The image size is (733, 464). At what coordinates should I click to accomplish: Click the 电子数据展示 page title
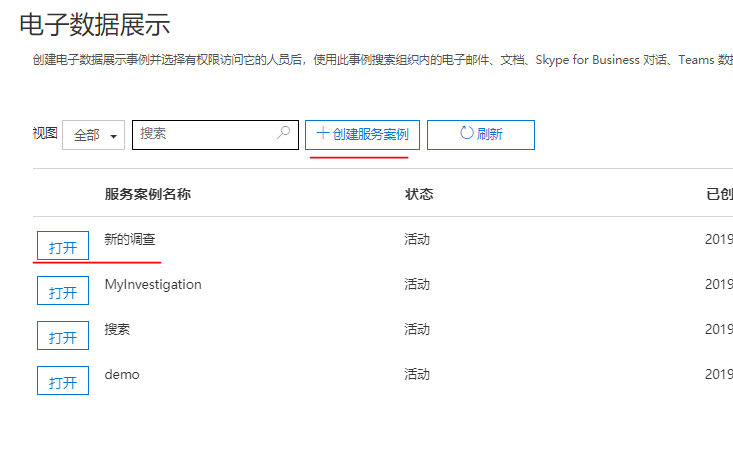(x=95, y=24)
